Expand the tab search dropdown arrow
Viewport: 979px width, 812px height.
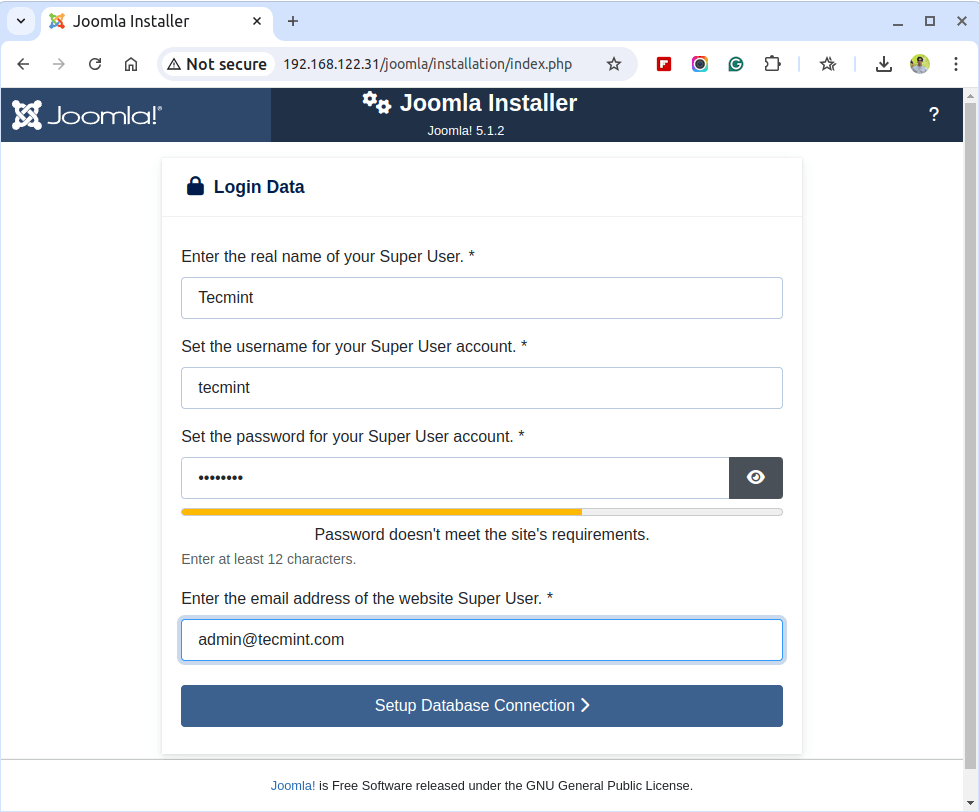point(21,21)
